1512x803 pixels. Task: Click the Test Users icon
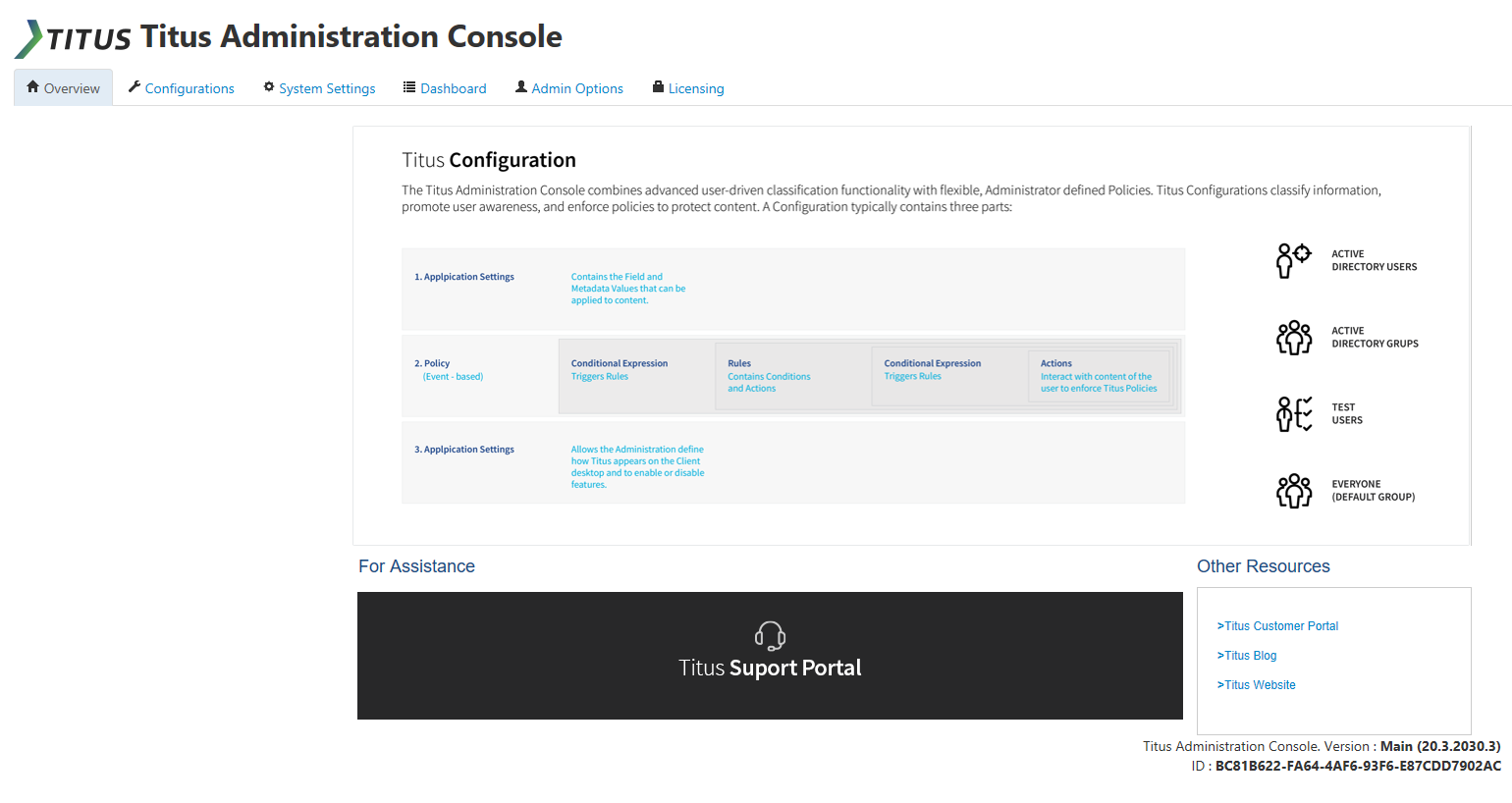pyautogui.click(x=1293, y=413)
